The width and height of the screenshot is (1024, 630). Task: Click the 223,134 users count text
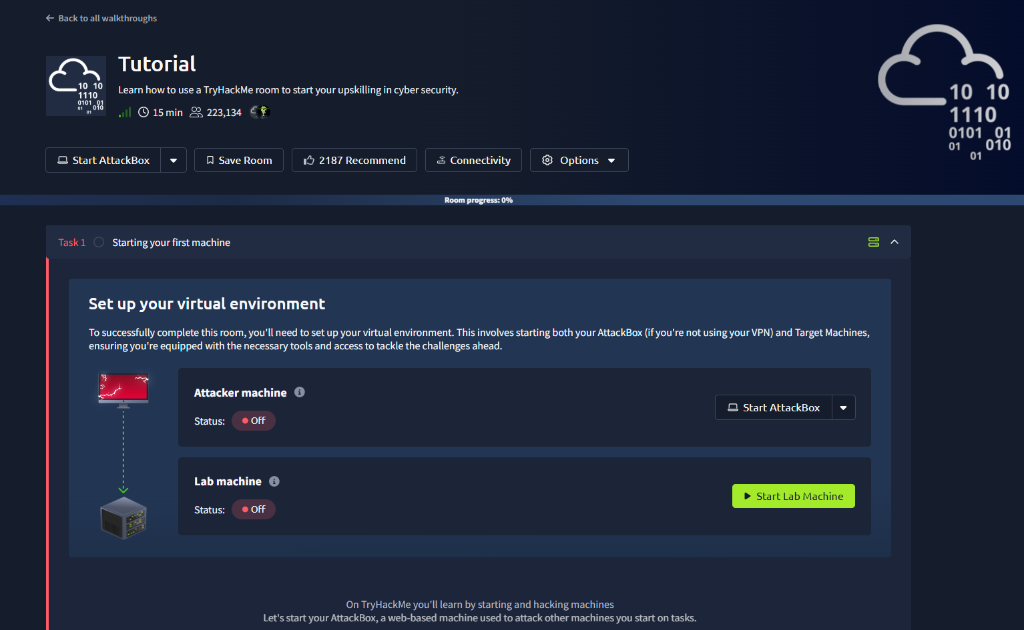coord(224,112)
